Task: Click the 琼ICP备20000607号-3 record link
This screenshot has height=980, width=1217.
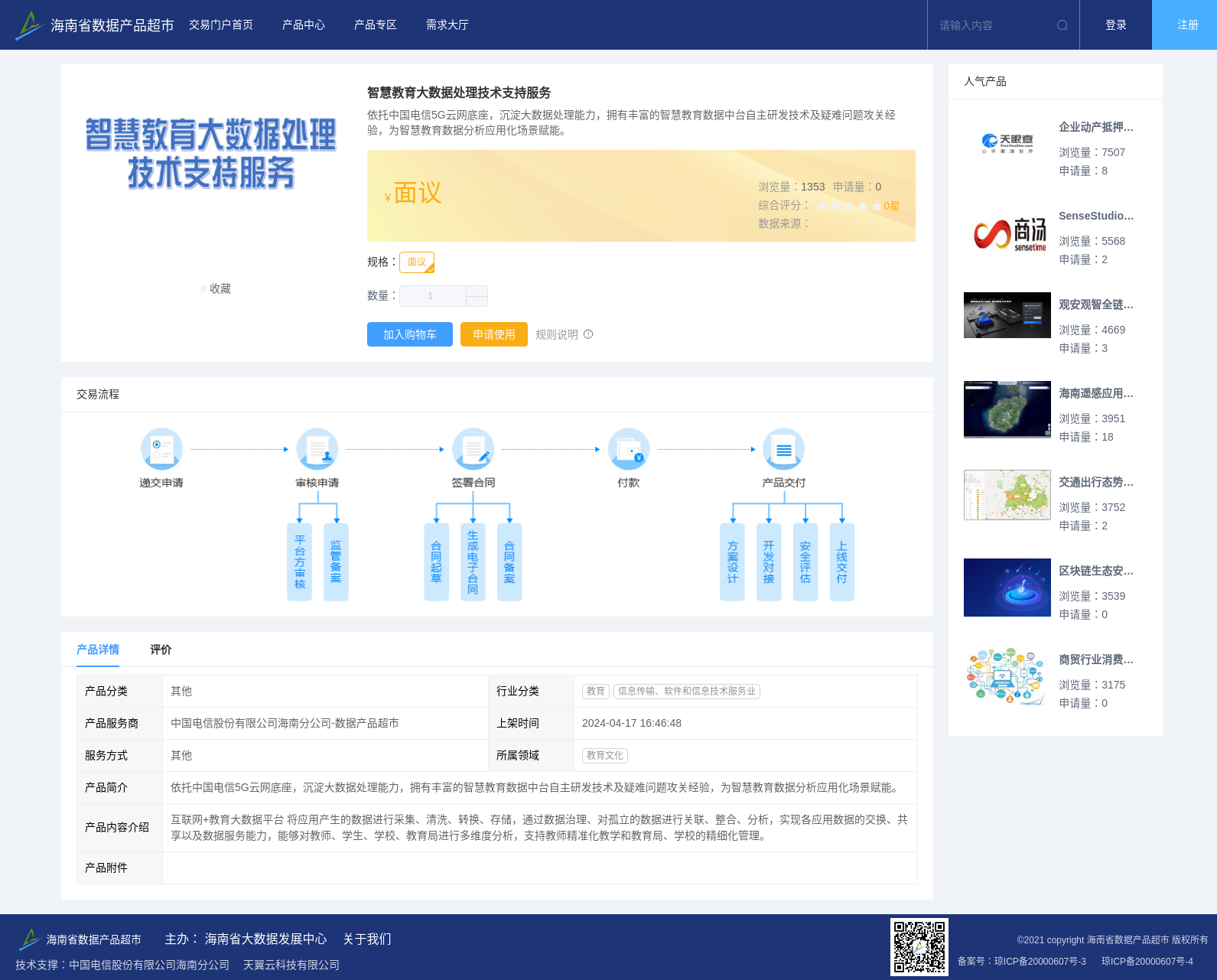Action: pyautogui.click(x=1040, y=961)
